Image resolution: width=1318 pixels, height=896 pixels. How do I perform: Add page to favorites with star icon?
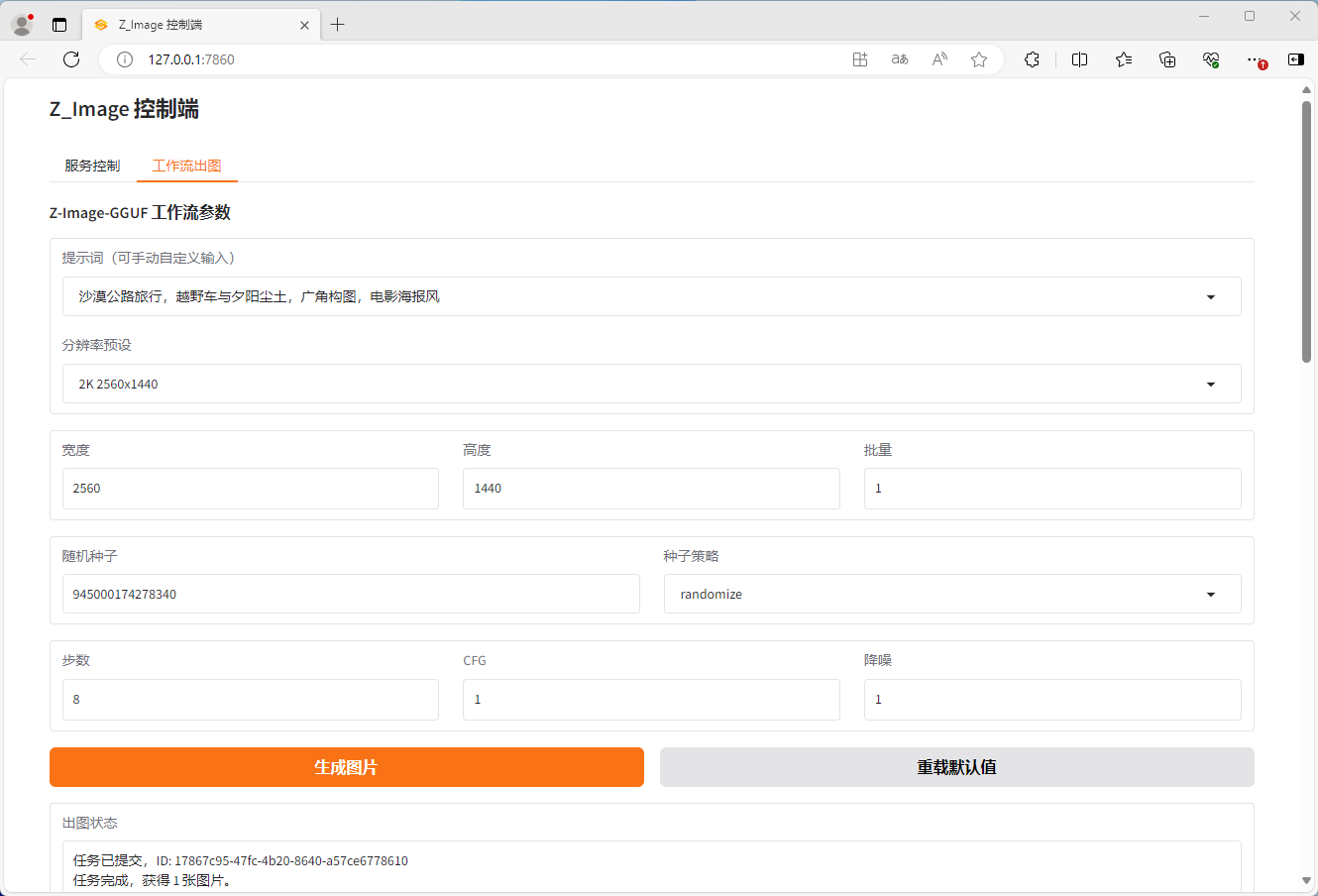point(979,59)
